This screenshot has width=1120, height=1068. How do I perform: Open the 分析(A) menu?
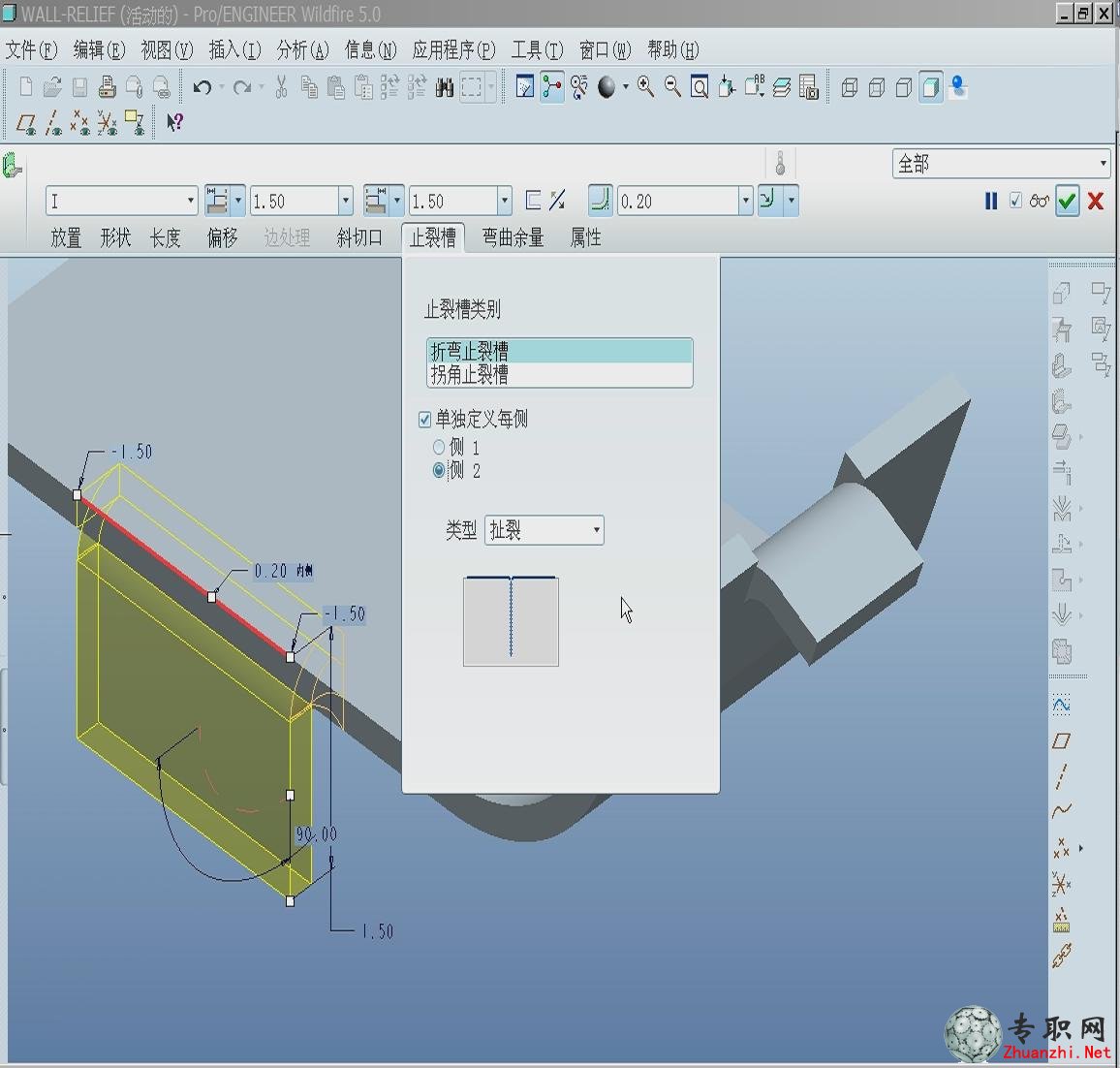pyautogui.click(x=303, y=50)
